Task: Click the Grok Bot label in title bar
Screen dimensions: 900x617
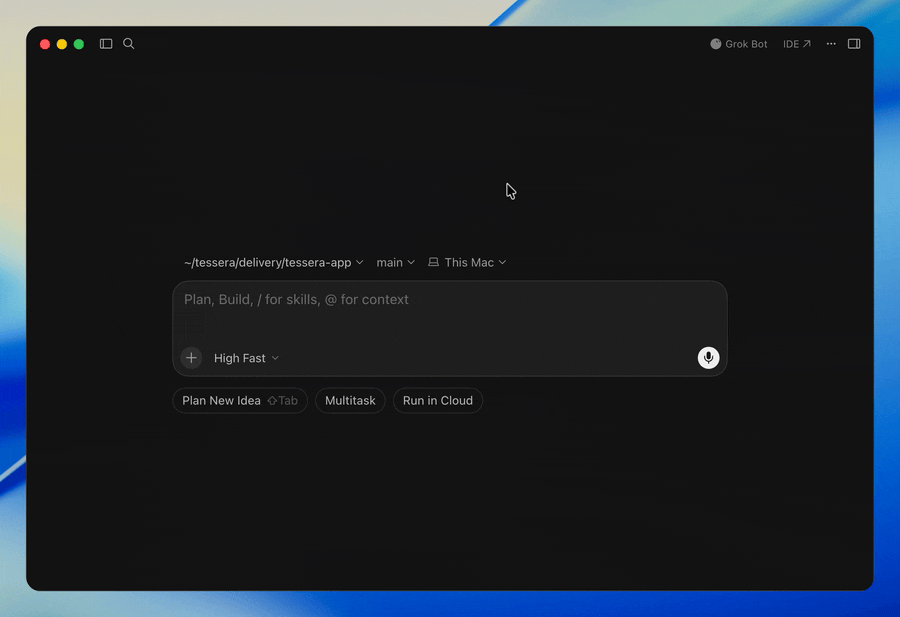Action: [x=746, y=44]
